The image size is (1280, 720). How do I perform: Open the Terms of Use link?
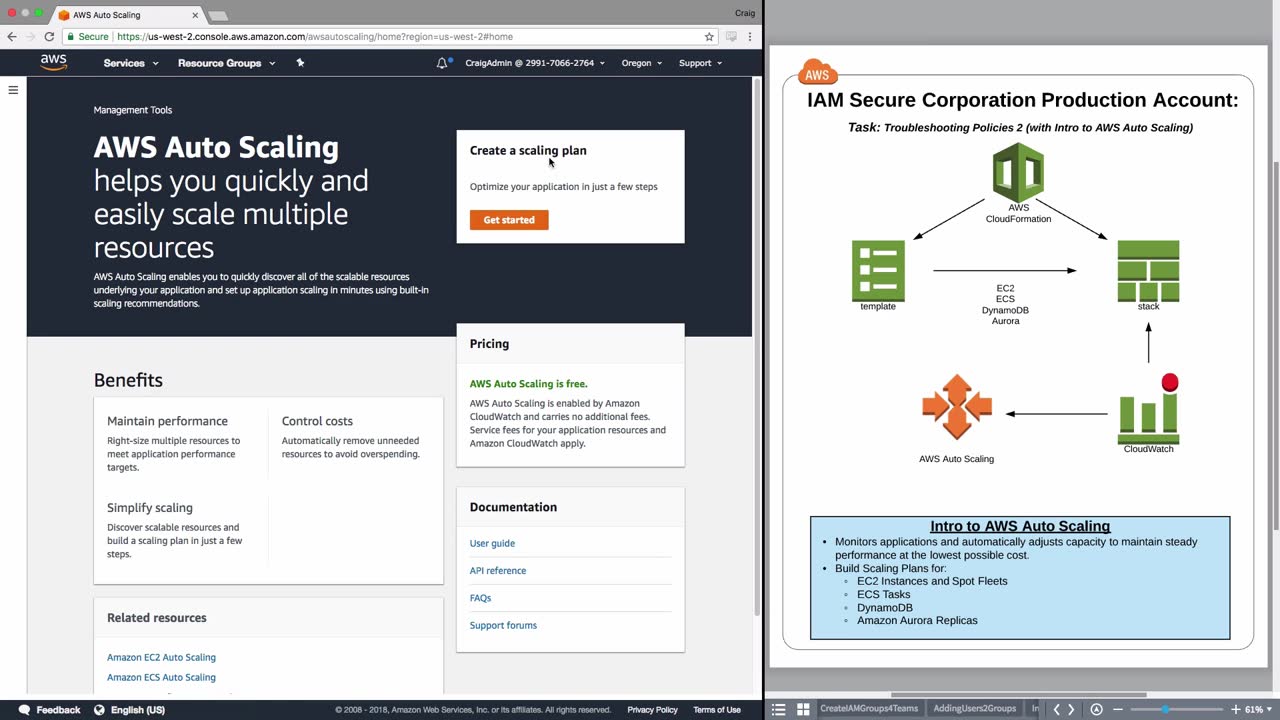click(717, 710)
